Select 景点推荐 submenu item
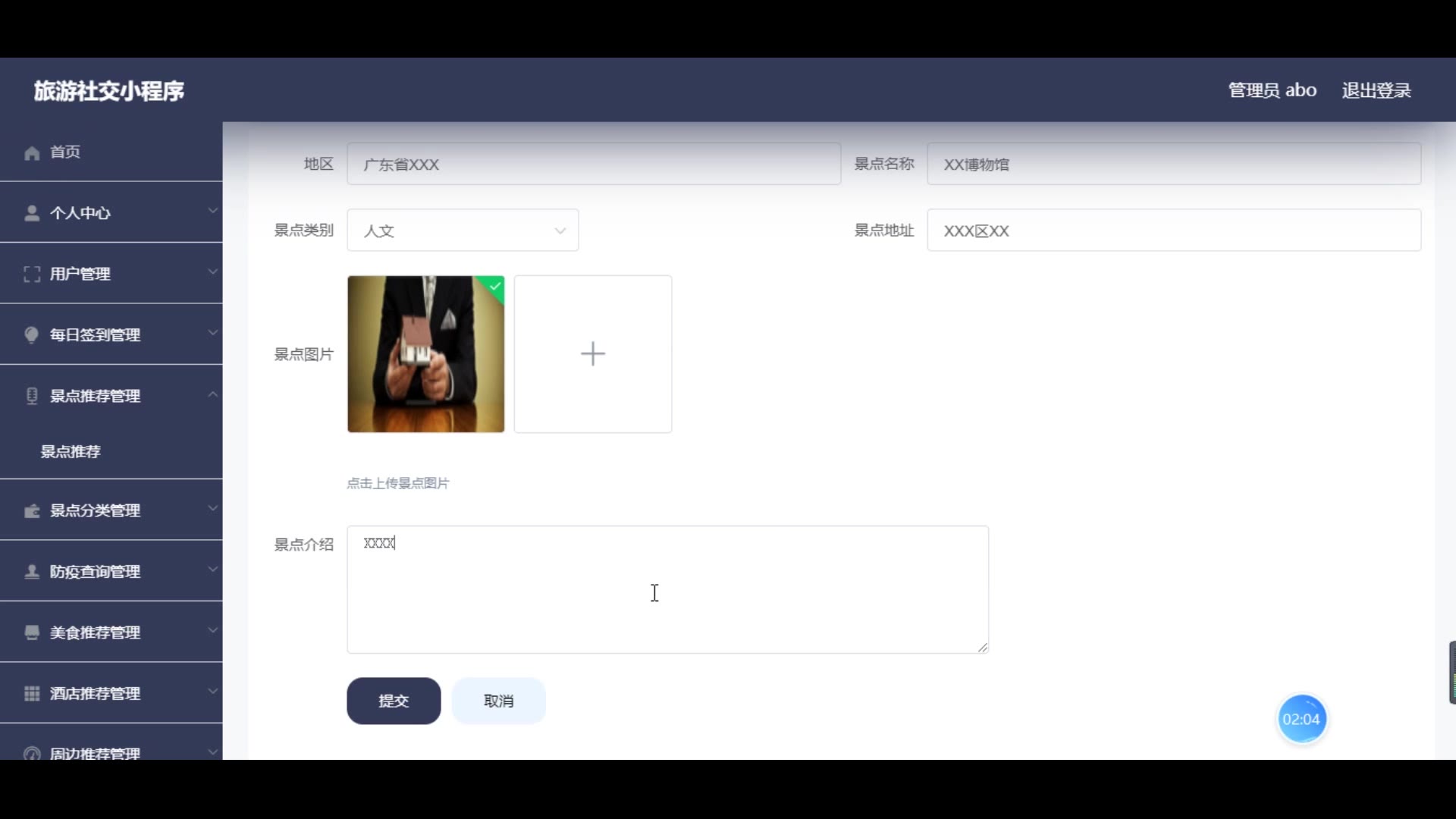 point(111,452)
